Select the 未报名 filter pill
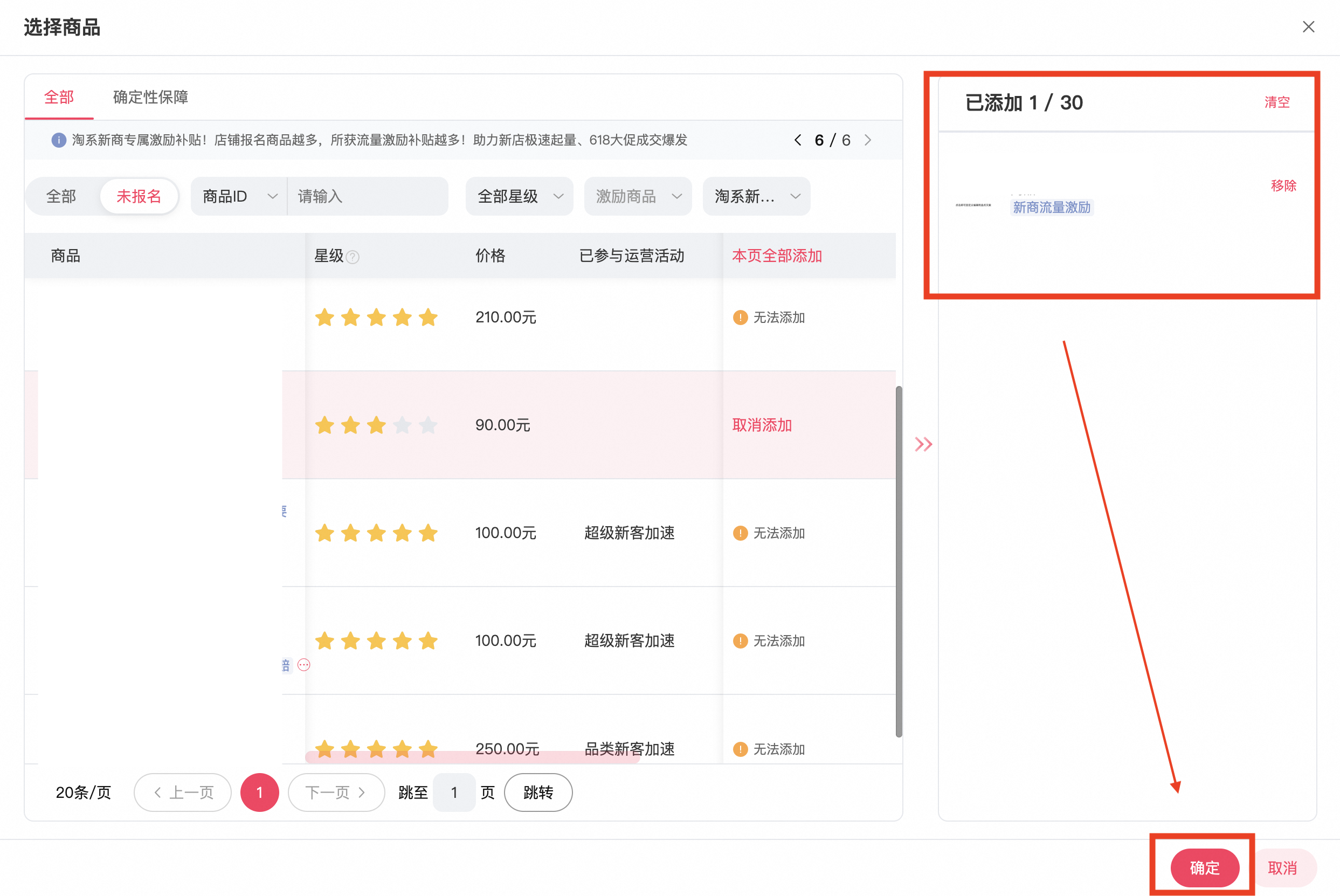Screen dimensions: 1340x896 pos(139,197)
